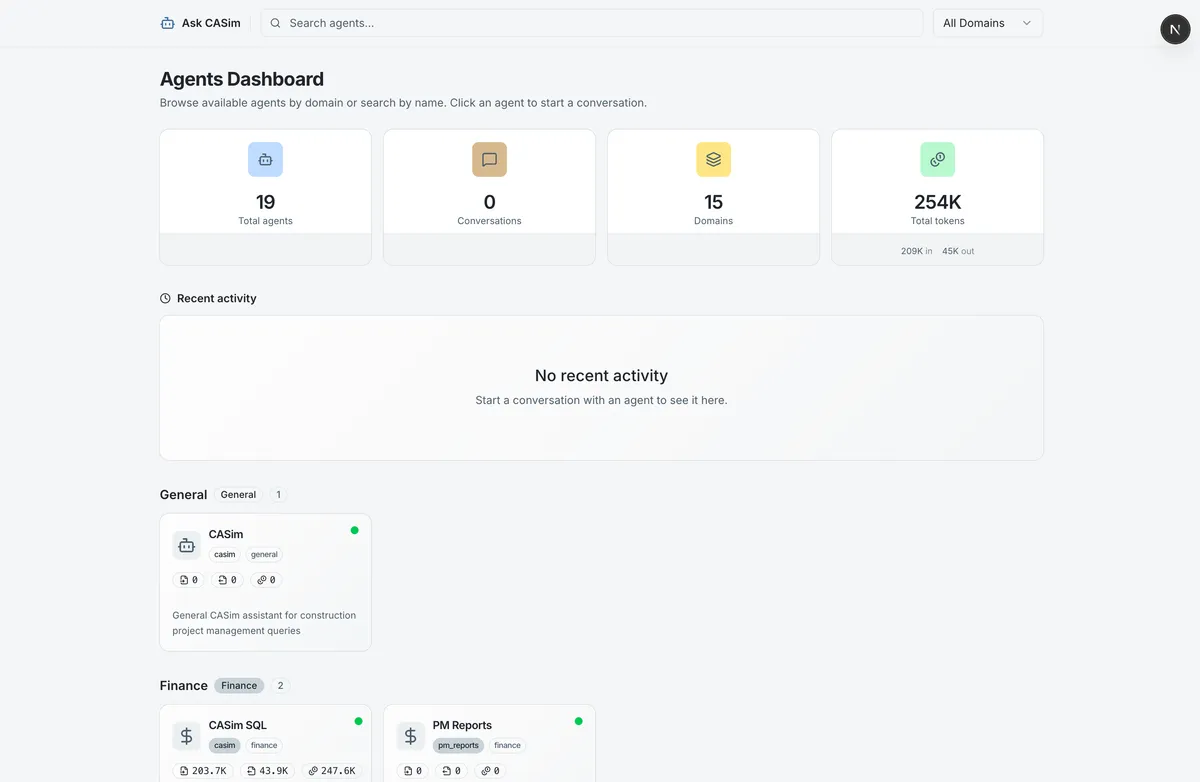Click the 15 domains value

pos(713,202)
